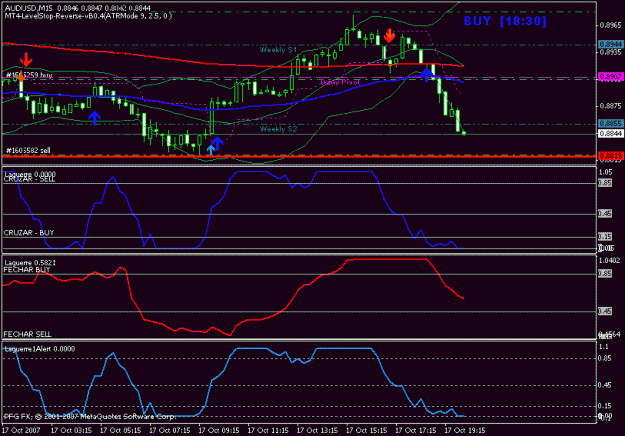The width and height of the screenshot is (625, 436).
Task: Click the 17 Oct 13:15 time label
Action: [x=317, y=430]
